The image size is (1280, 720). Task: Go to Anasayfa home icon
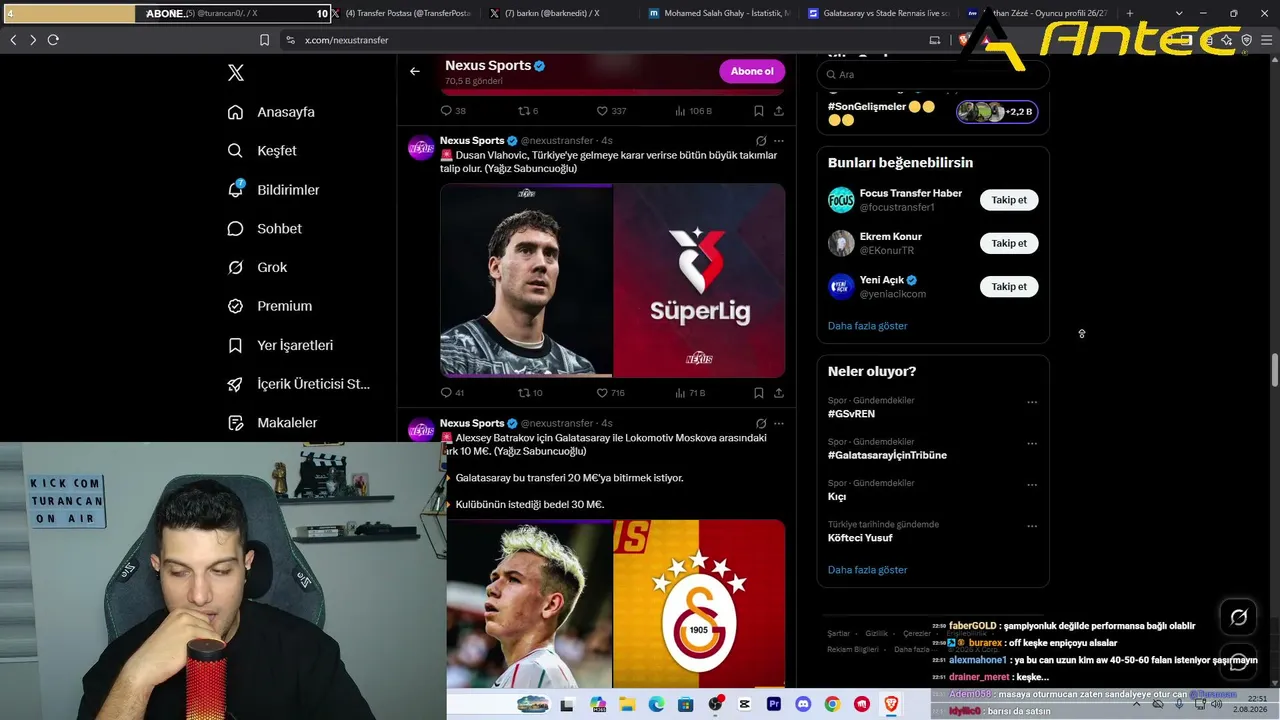pyautogui.click(x=236, y=112)
